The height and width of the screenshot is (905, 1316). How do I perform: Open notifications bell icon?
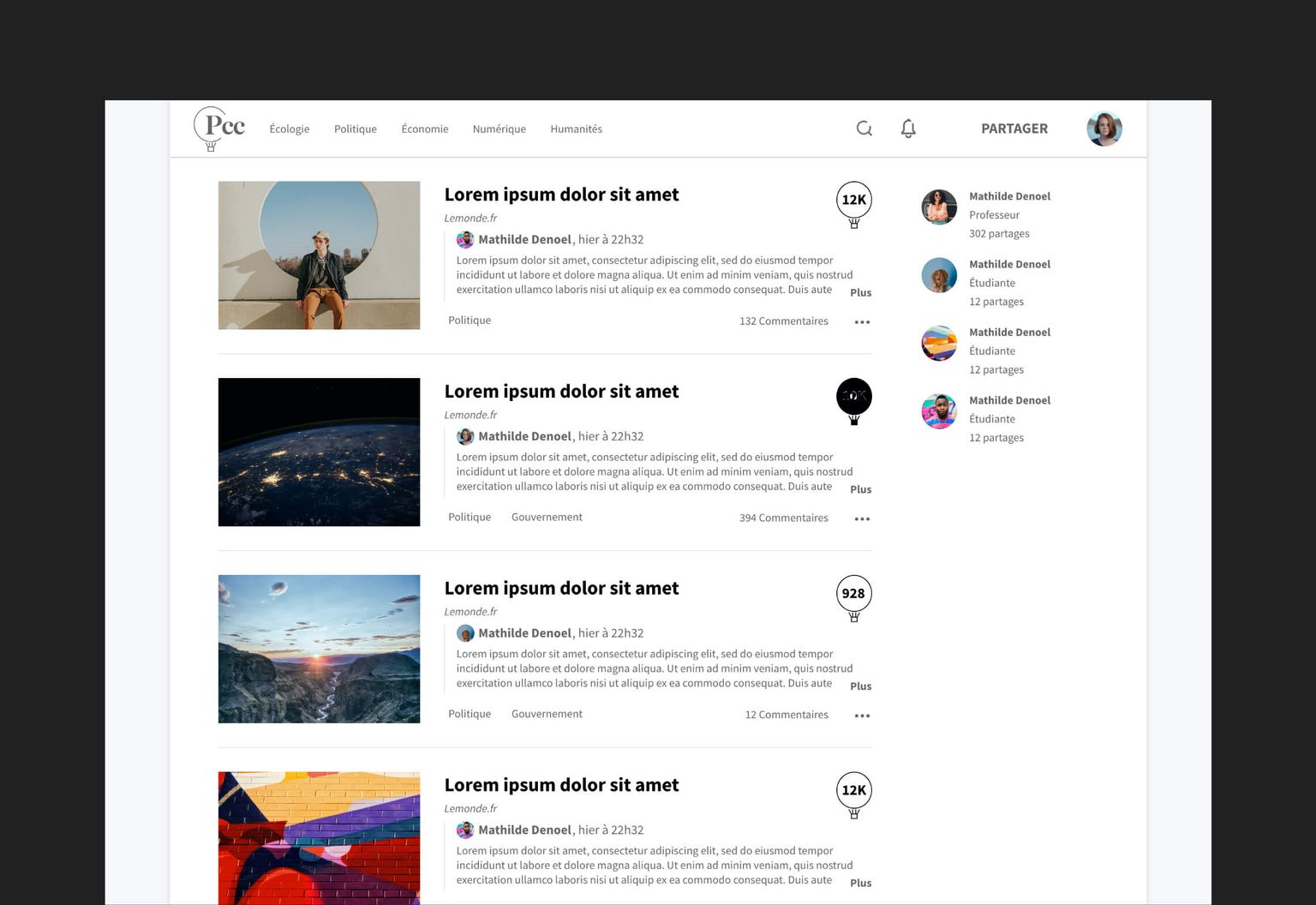pyautogui.click(x=908, y=129)
